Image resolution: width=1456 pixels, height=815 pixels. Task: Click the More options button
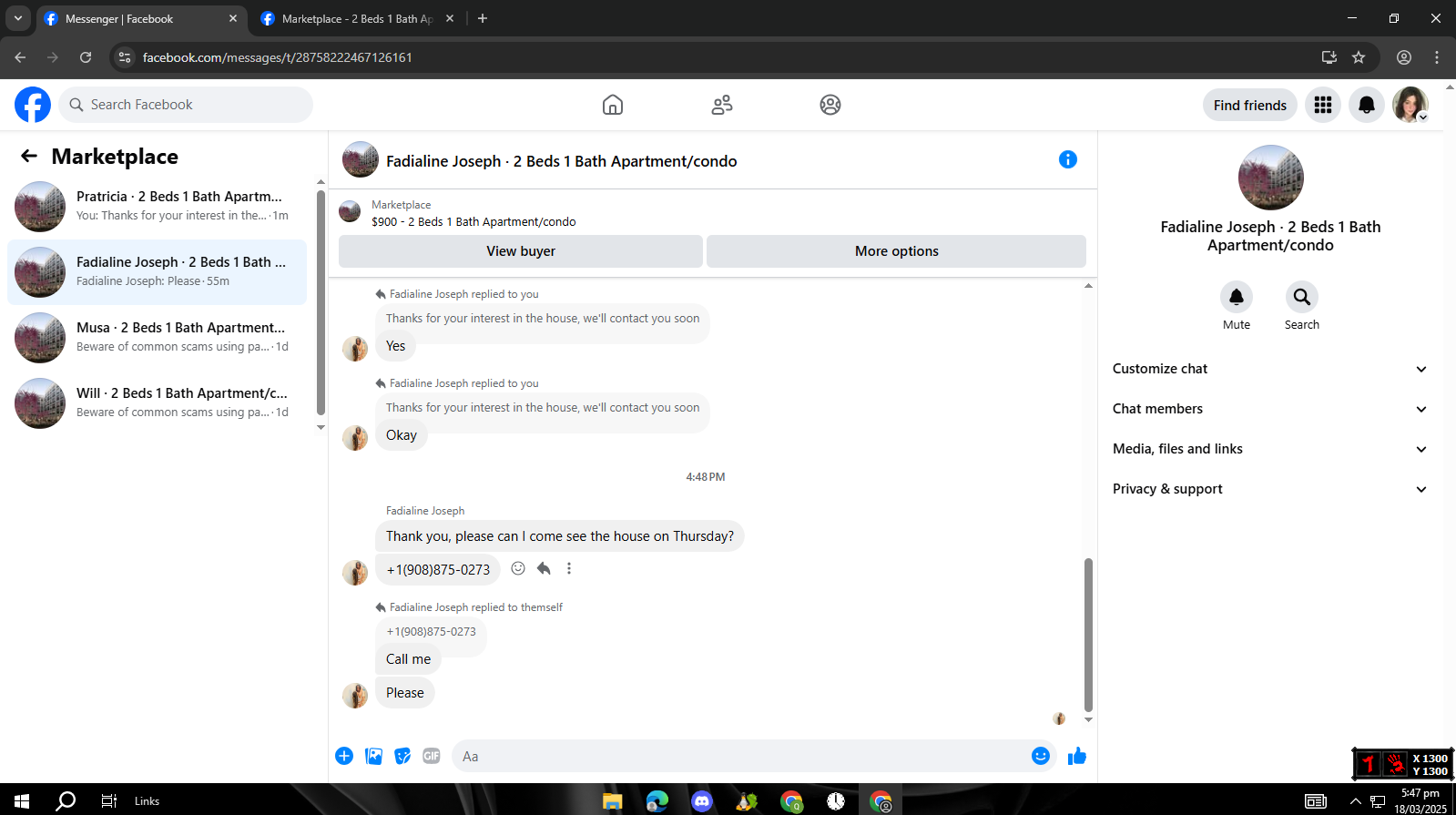point(896,251)
